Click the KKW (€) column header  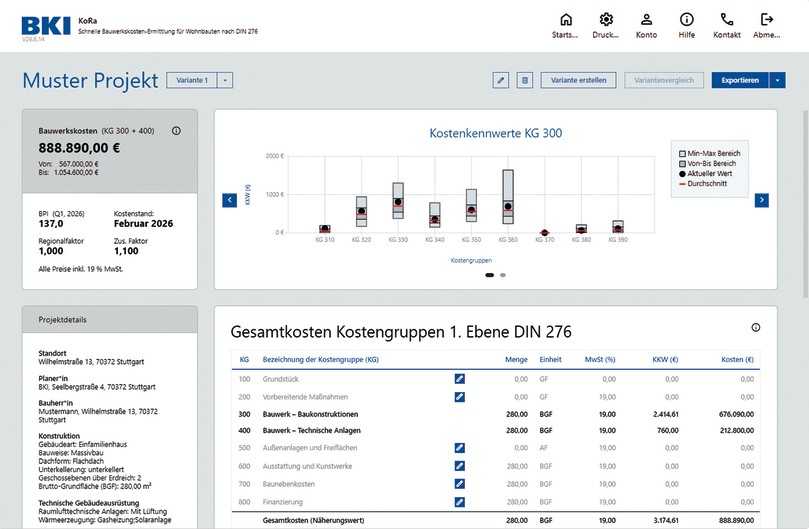coord(665,360)
